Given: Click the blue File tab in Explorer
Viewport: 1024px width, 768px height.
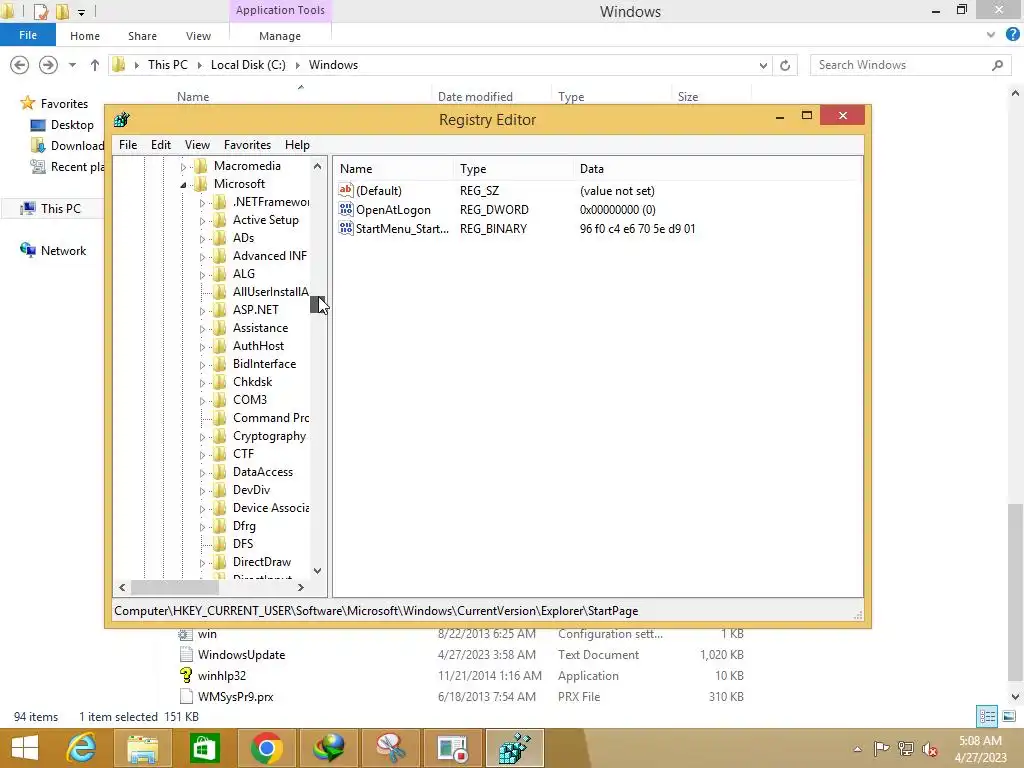Looking at the screenshot, I should click(28, 35).
